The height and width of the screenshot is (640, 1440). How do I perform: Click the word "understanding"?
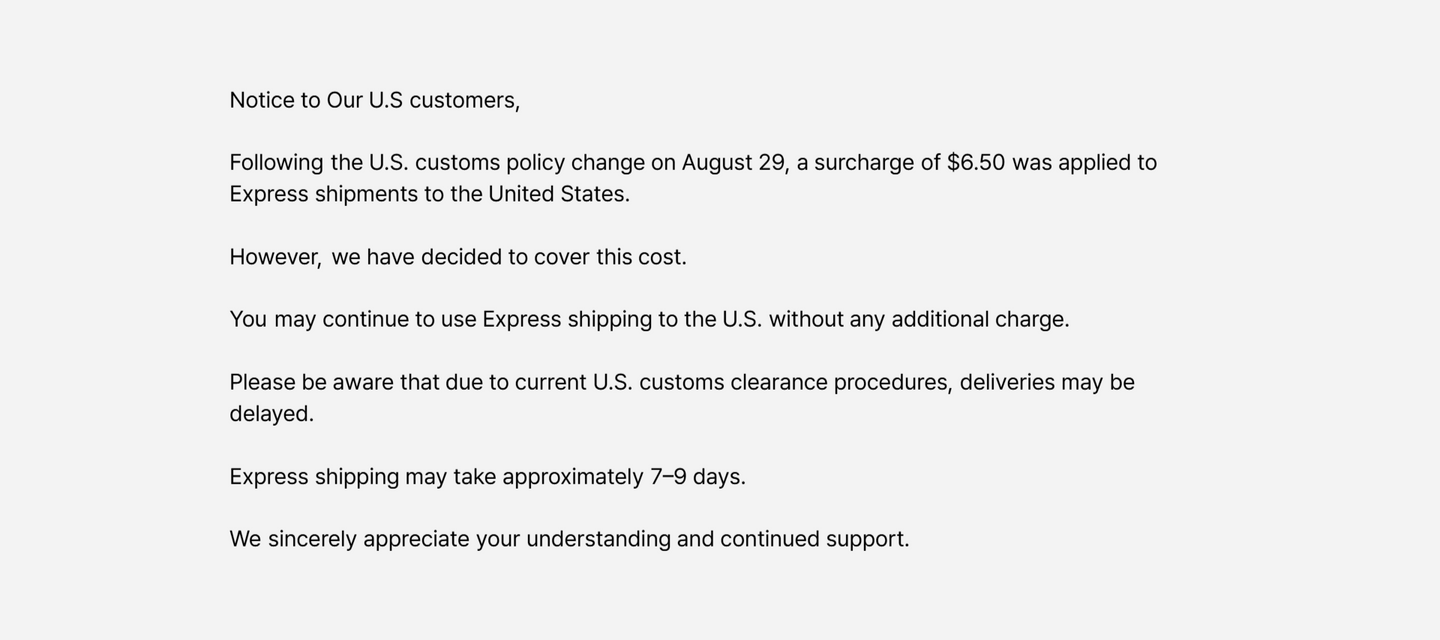point(598,539)
